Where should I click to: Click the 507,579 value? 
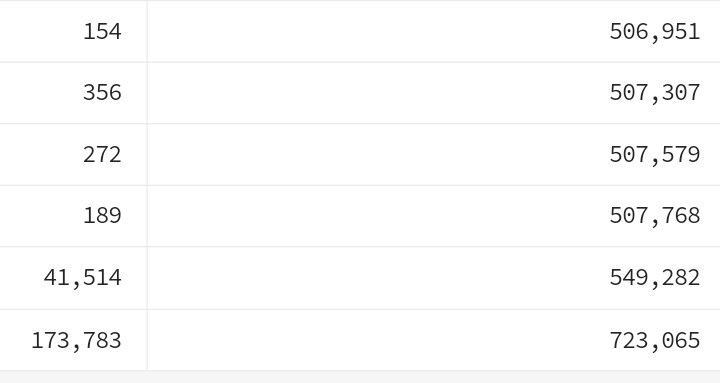point(654,154)
